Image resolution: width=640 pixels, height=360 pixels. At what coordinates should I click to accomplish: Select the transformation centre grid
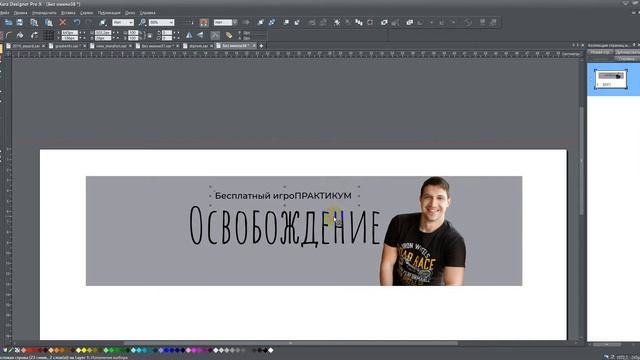coord(49,36)
